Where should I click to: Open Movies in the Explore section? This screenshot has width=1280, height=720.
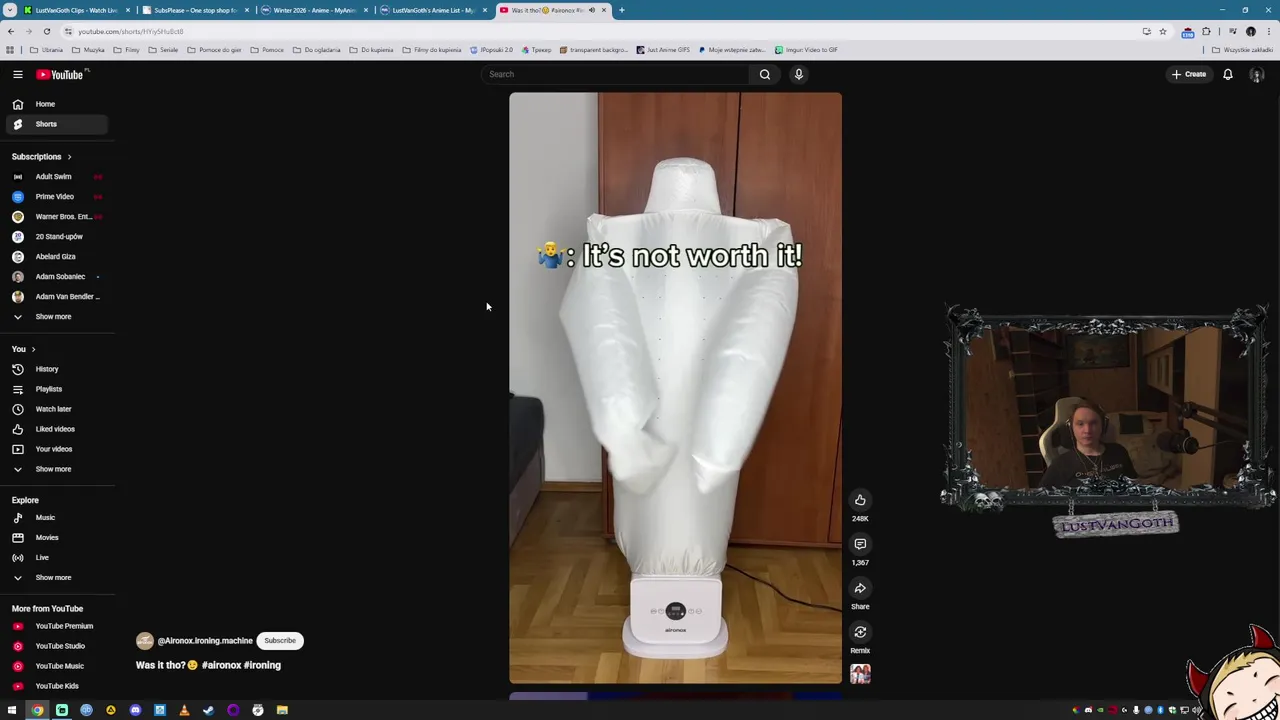point(57,537)
